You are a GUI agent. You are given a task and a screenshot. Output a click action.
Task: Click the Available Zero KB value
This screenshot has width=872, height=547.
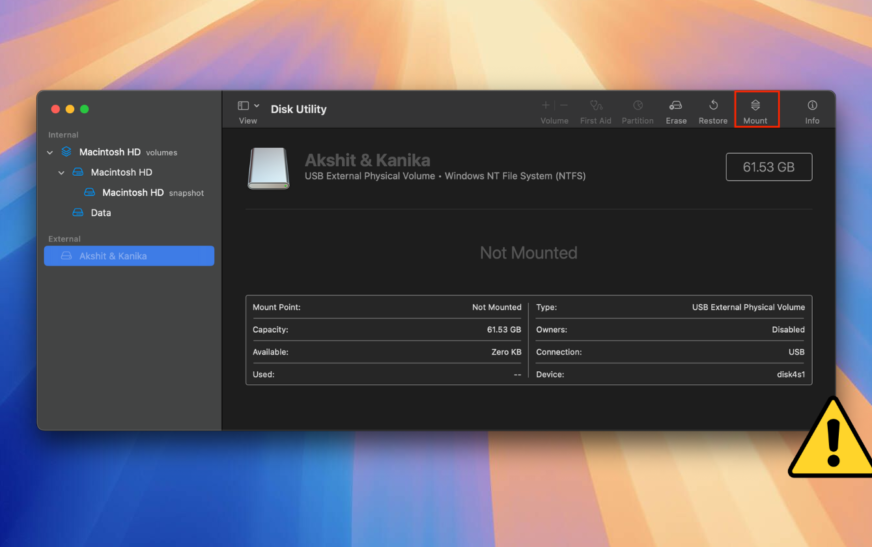(x=506, y=352)
